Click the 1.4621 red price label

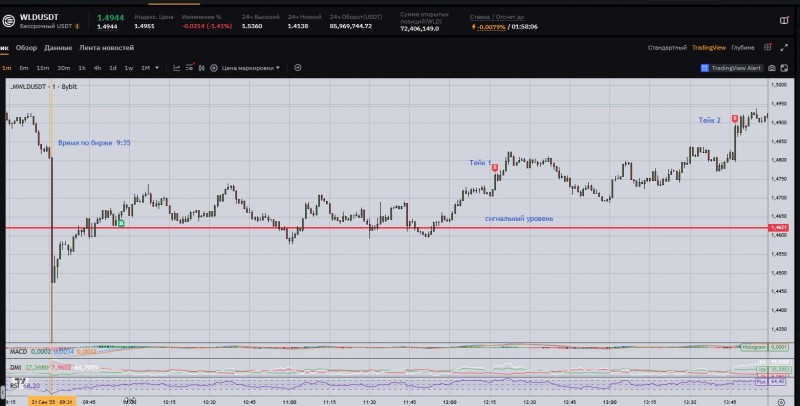pyautogui.click(x=779, y=227)
